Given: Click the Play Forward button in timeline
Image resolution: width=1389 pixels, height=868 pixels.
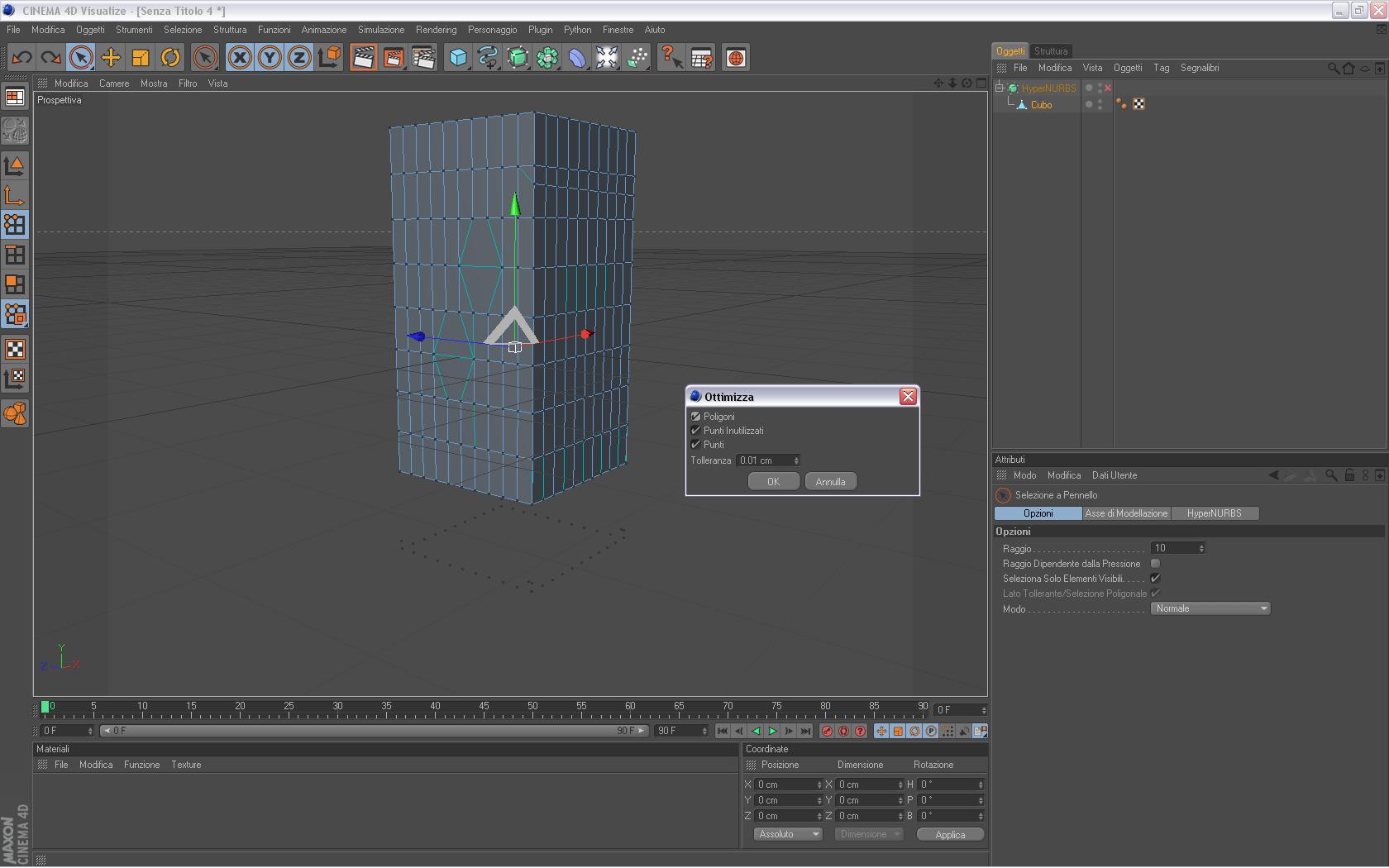Looking at the screenshot, I should point(772,732).
